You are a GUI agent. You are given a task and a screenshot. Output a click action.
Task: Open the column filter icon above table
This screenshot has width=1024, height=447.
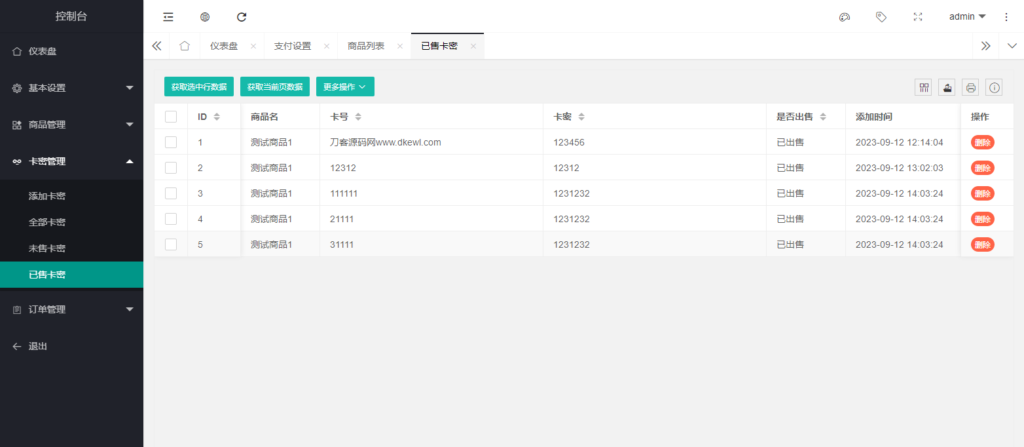tap(923, 88)
